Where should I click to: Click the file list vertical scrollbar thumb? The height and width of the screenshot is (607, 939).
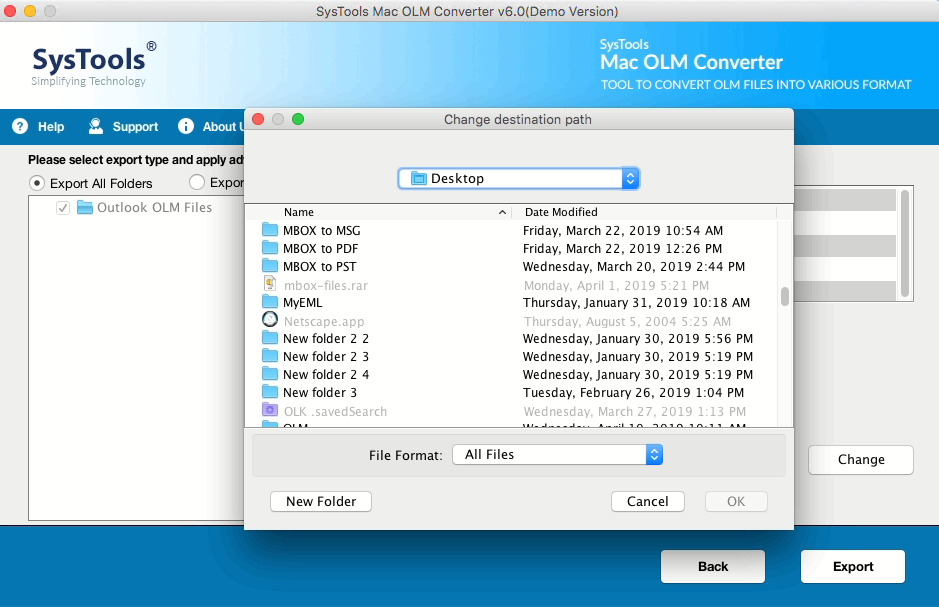click(784, 297)
